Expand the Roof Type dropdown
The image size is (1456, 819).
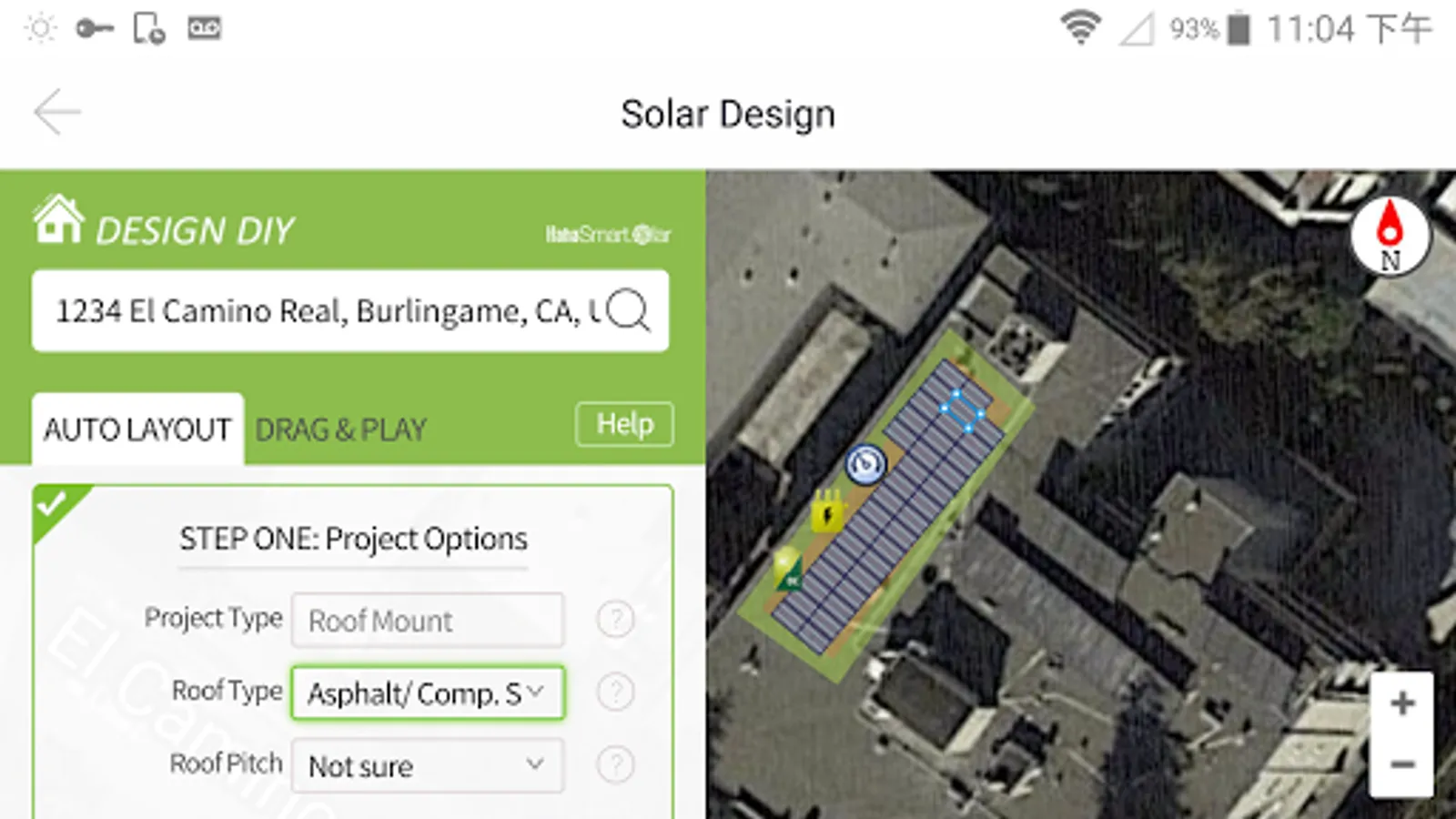(x=428, y=693)
